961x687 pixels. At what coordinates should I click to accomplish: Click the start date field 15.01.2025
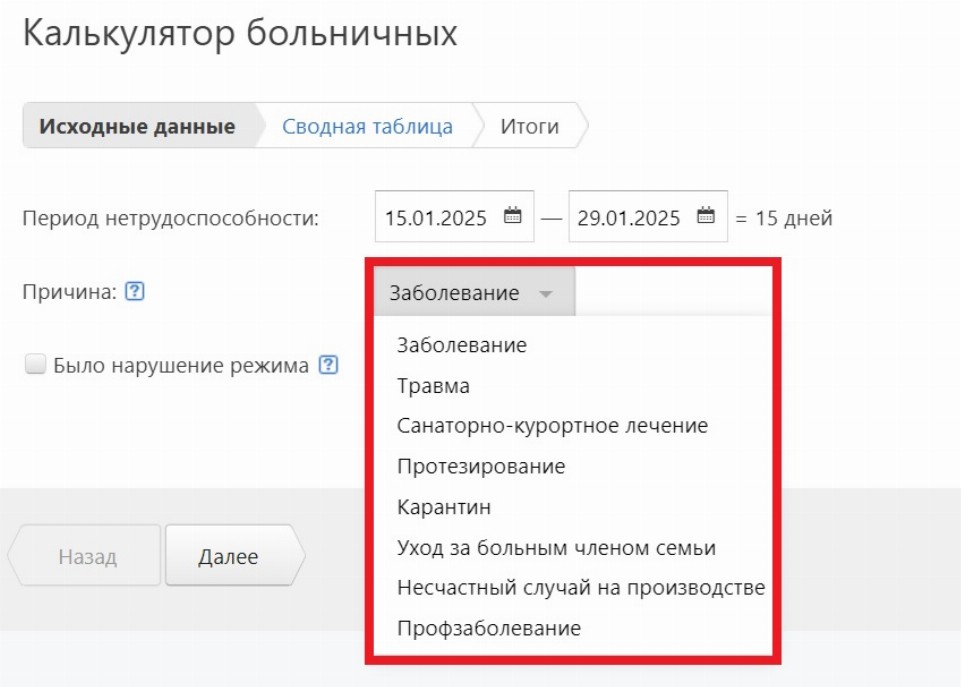point(436,217)
